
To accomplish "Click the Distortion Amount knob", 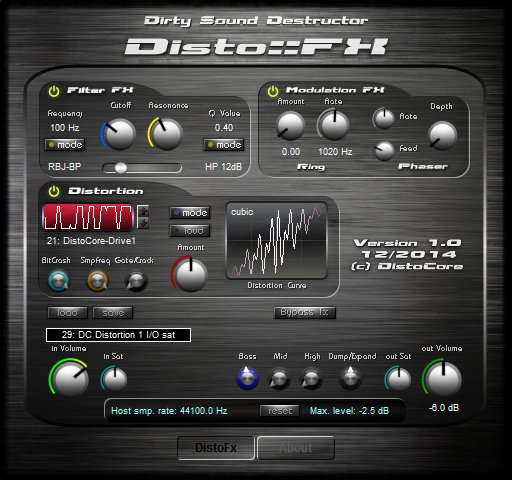I will 190,274.
